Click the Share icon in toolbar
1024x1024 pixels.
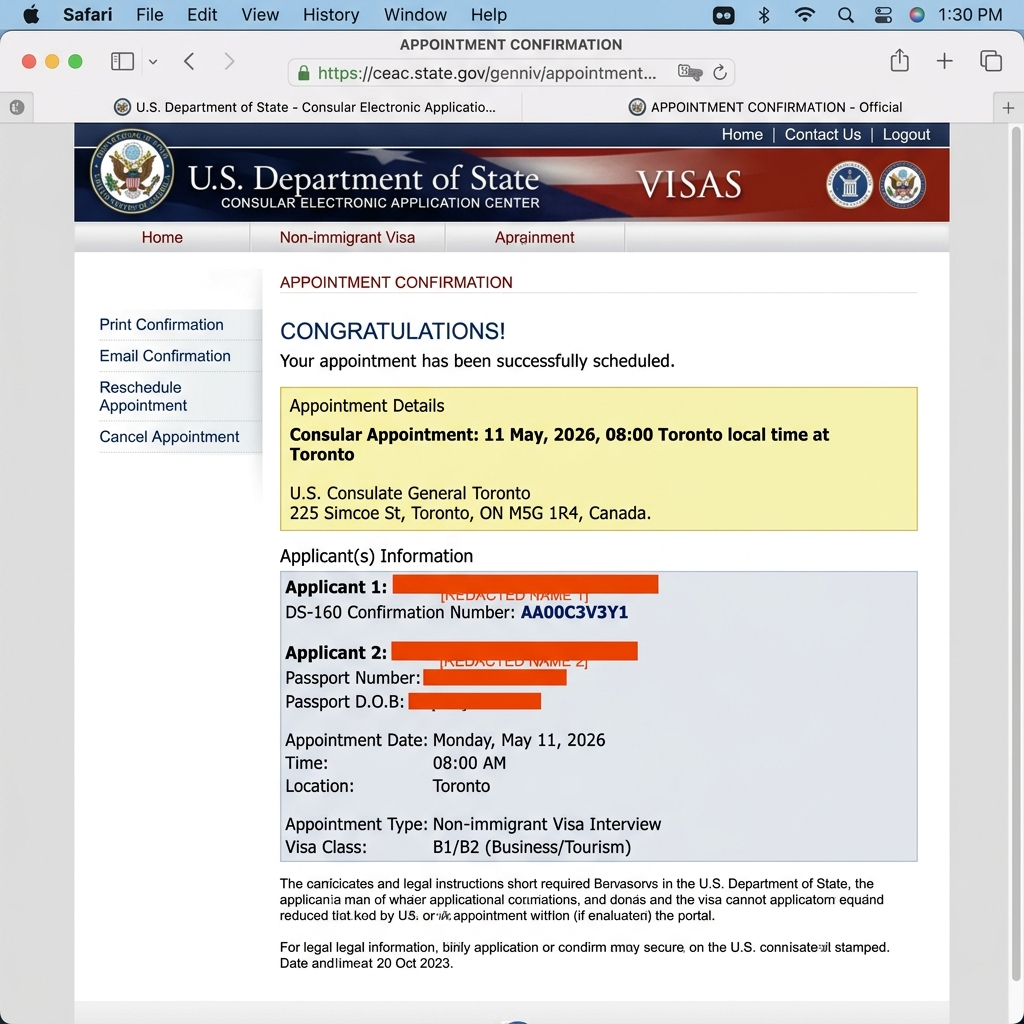[x=899, y=60]
